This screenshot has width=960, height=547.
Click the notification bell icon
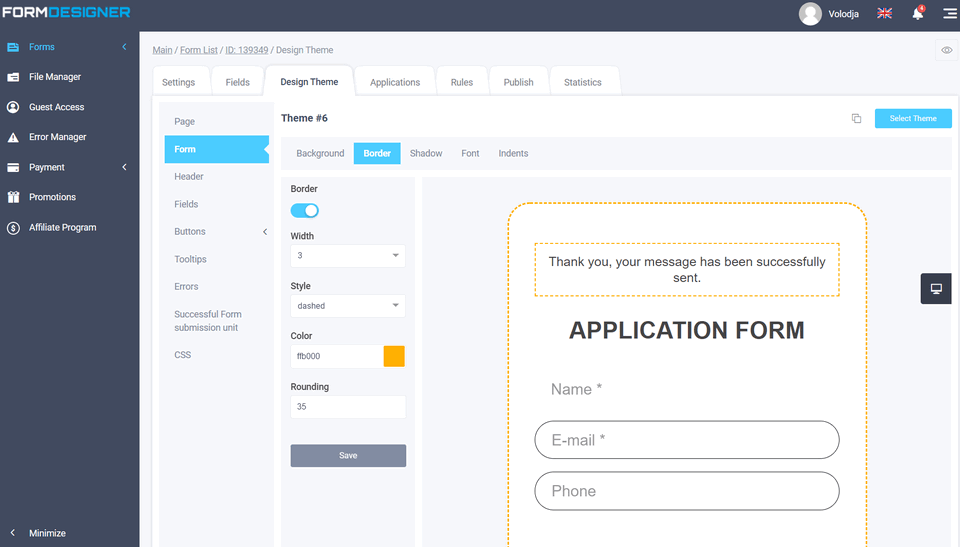click(x=917, y=14)
